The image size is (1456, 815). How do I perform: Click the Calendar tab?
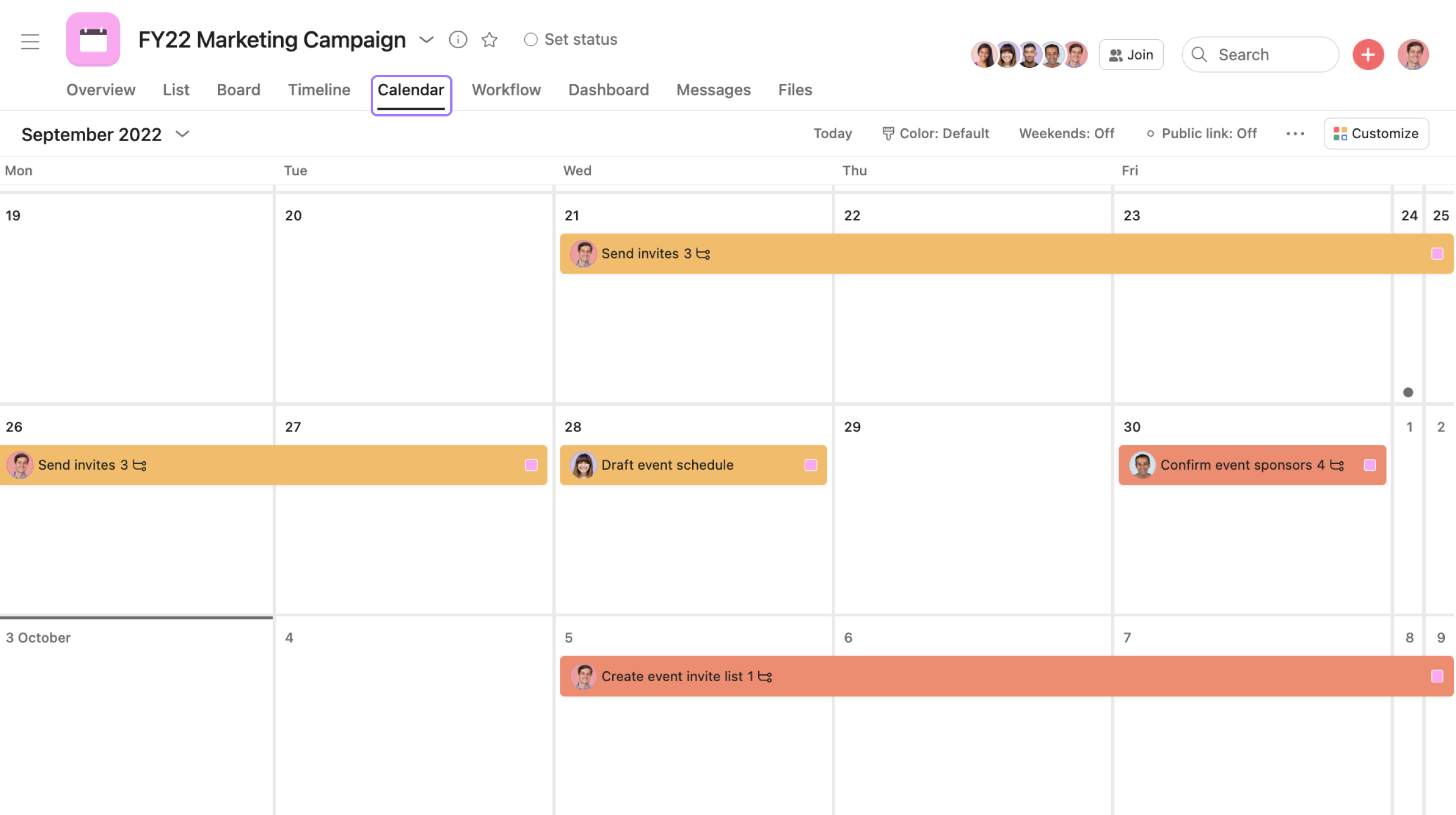410,90
